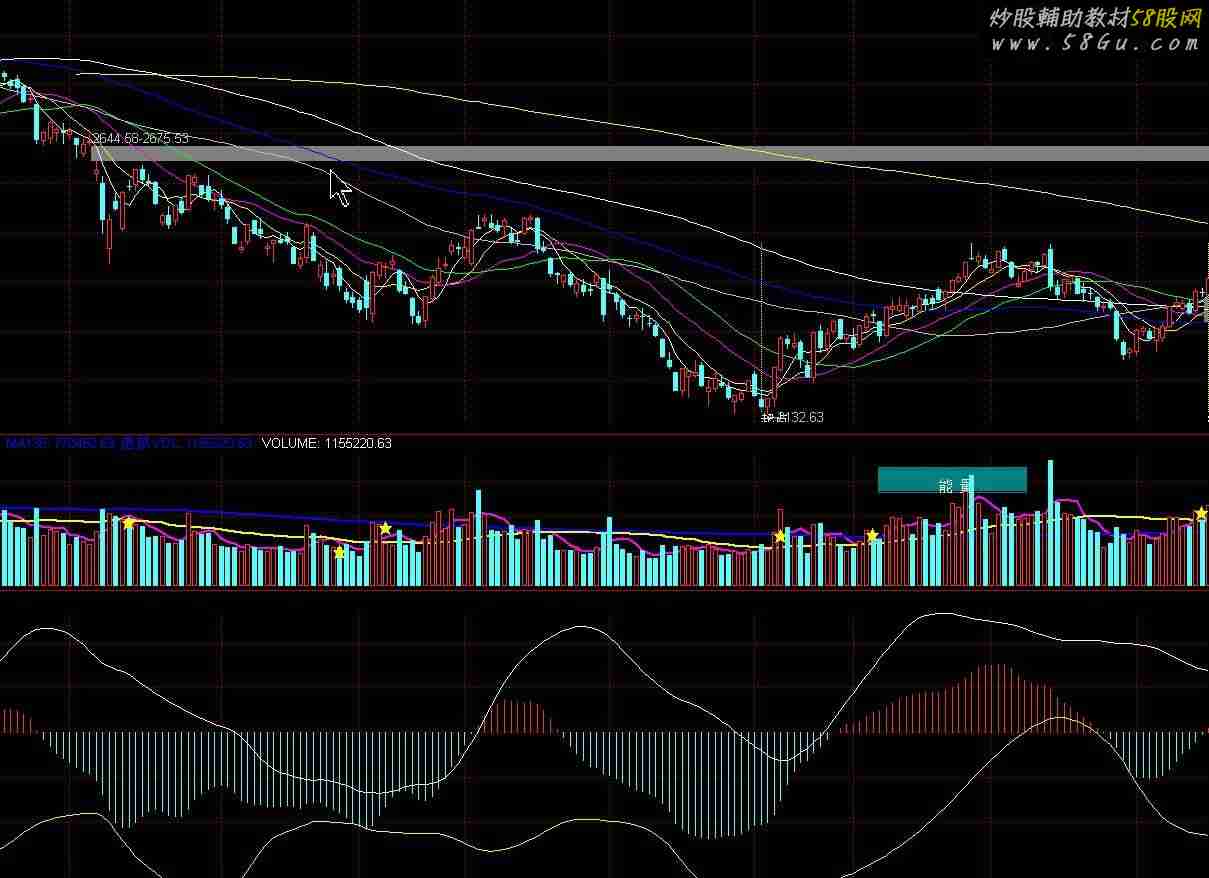Click the blue MA135 volume indicator label

[59, 443]
